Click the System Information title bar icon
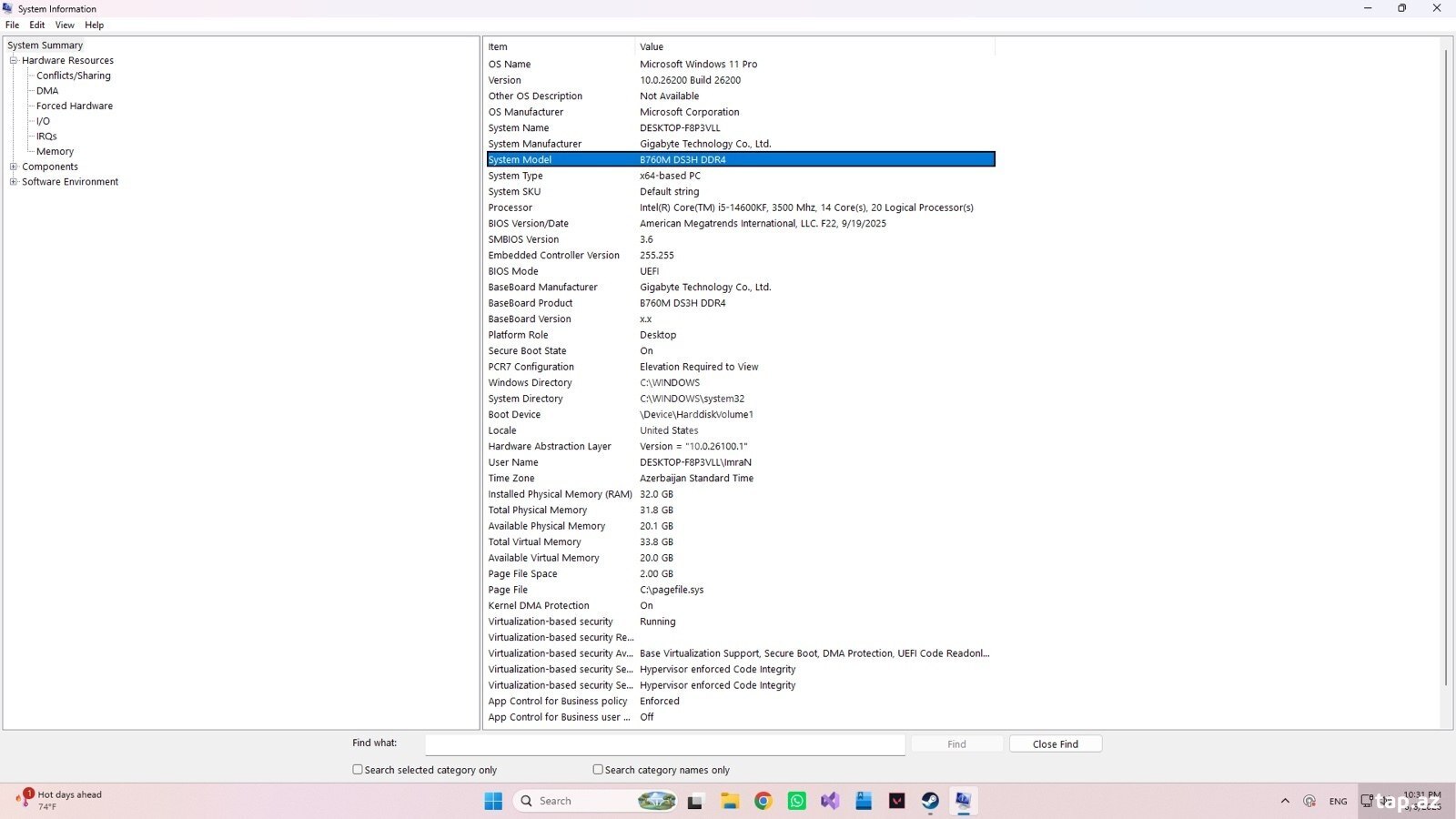 pos(8,8)
